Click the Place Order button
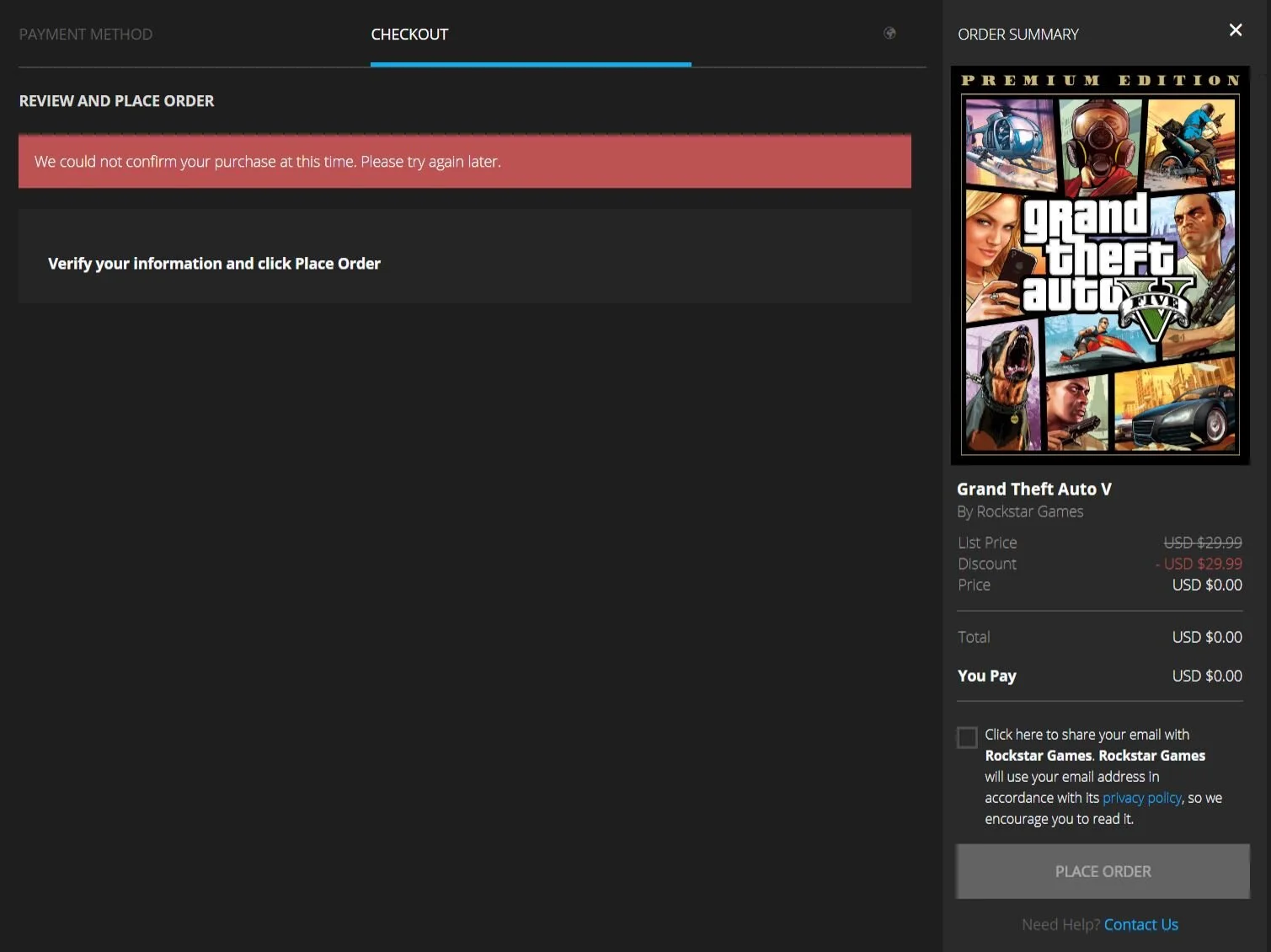The image size is (1271, 952). (1103, 871)
